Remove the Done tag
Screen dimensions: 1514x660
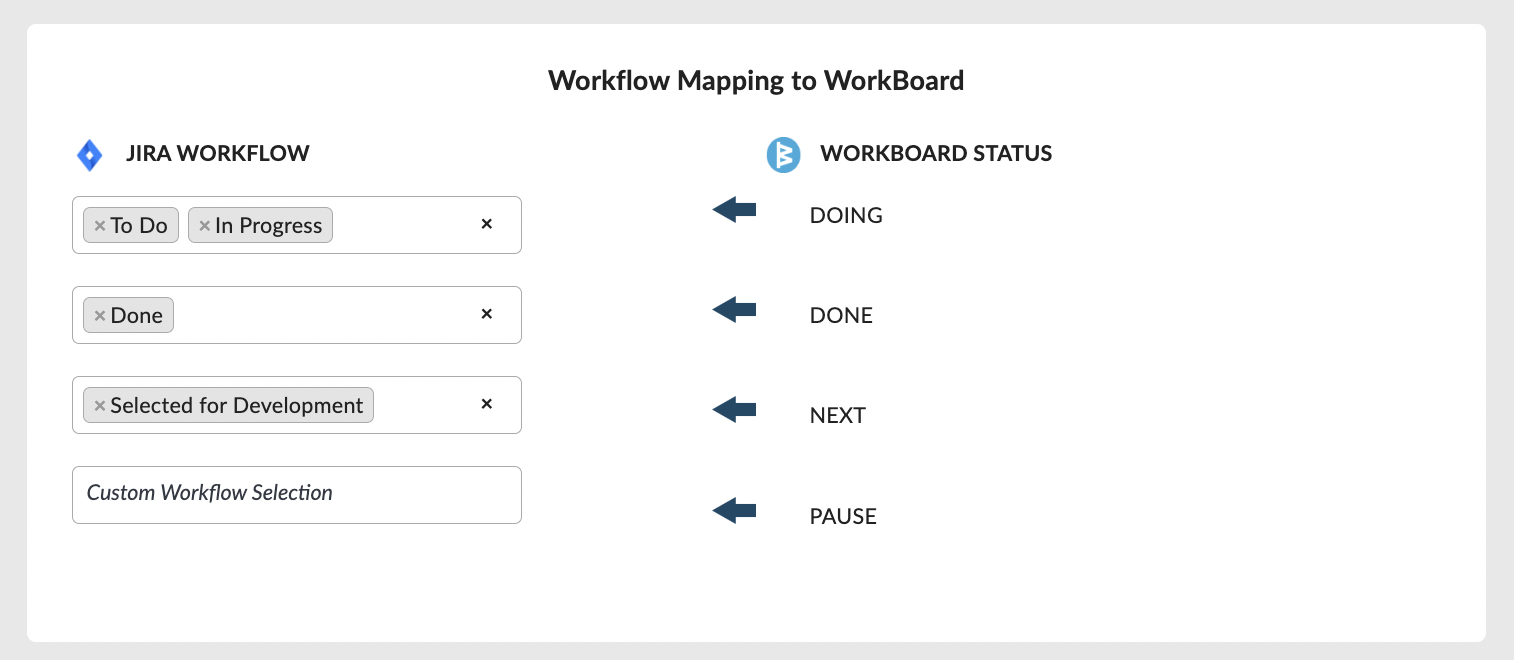point(99,316)
